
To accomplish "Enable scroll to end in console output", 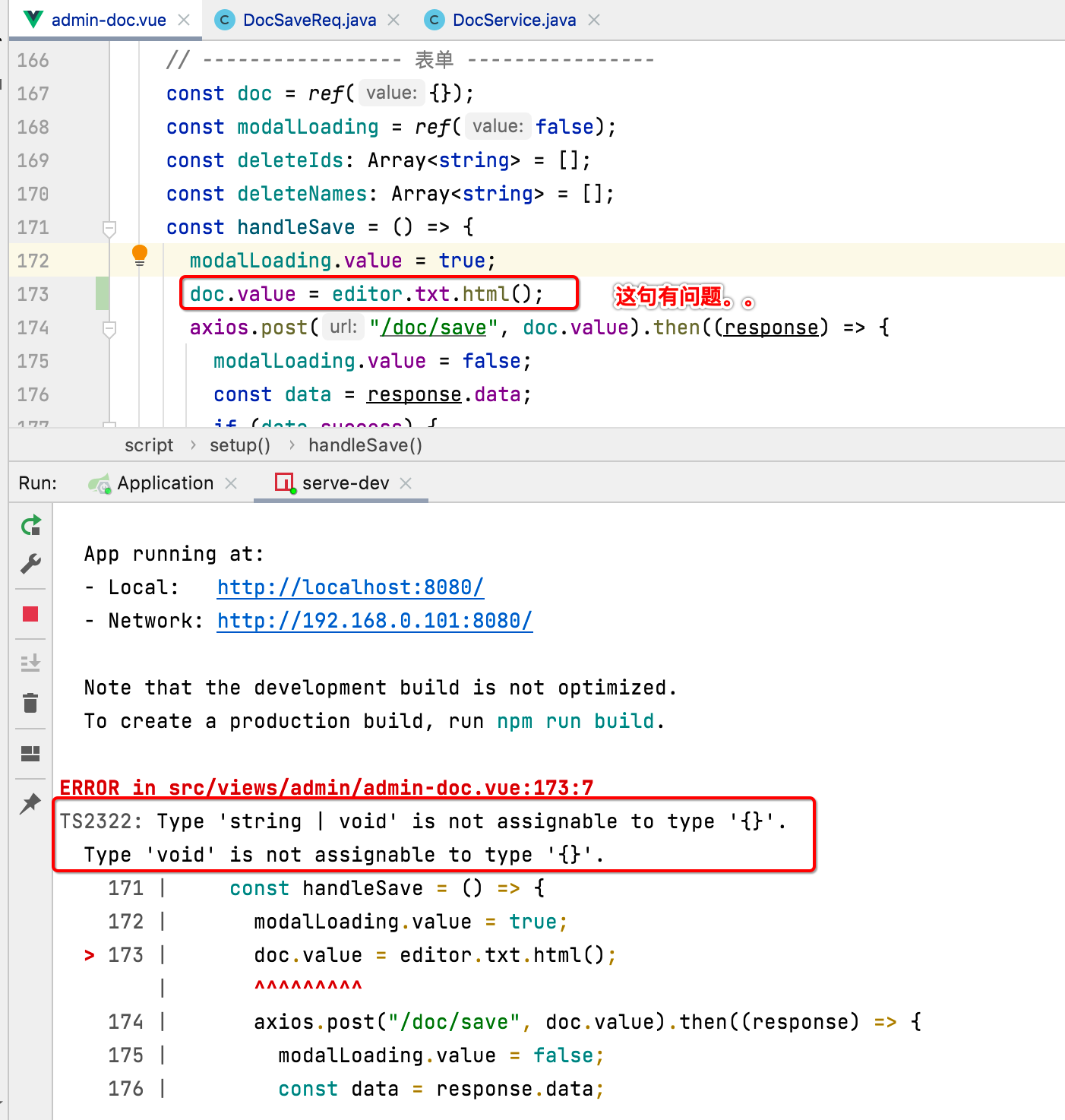I will [x=30, y=663].
